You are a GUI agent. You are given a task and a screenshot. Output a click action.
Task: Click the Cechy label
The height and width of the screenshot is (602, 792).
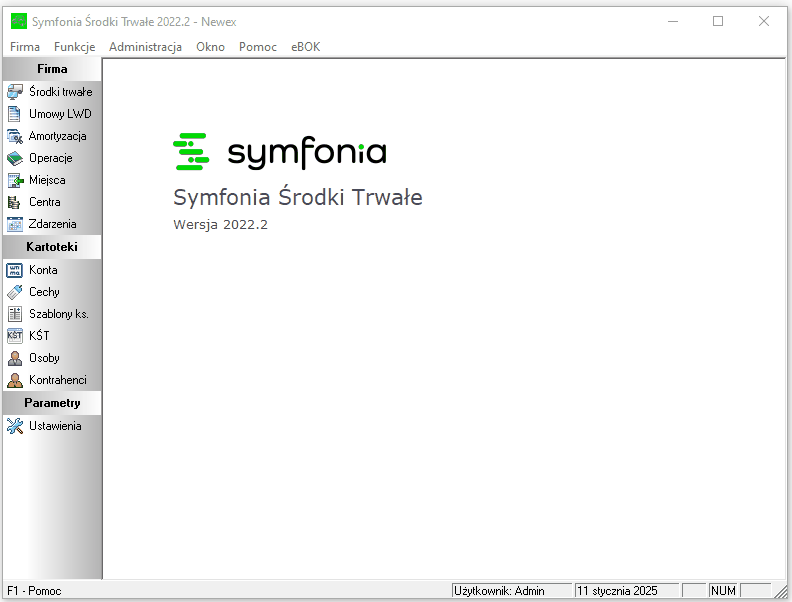point(44,292)
